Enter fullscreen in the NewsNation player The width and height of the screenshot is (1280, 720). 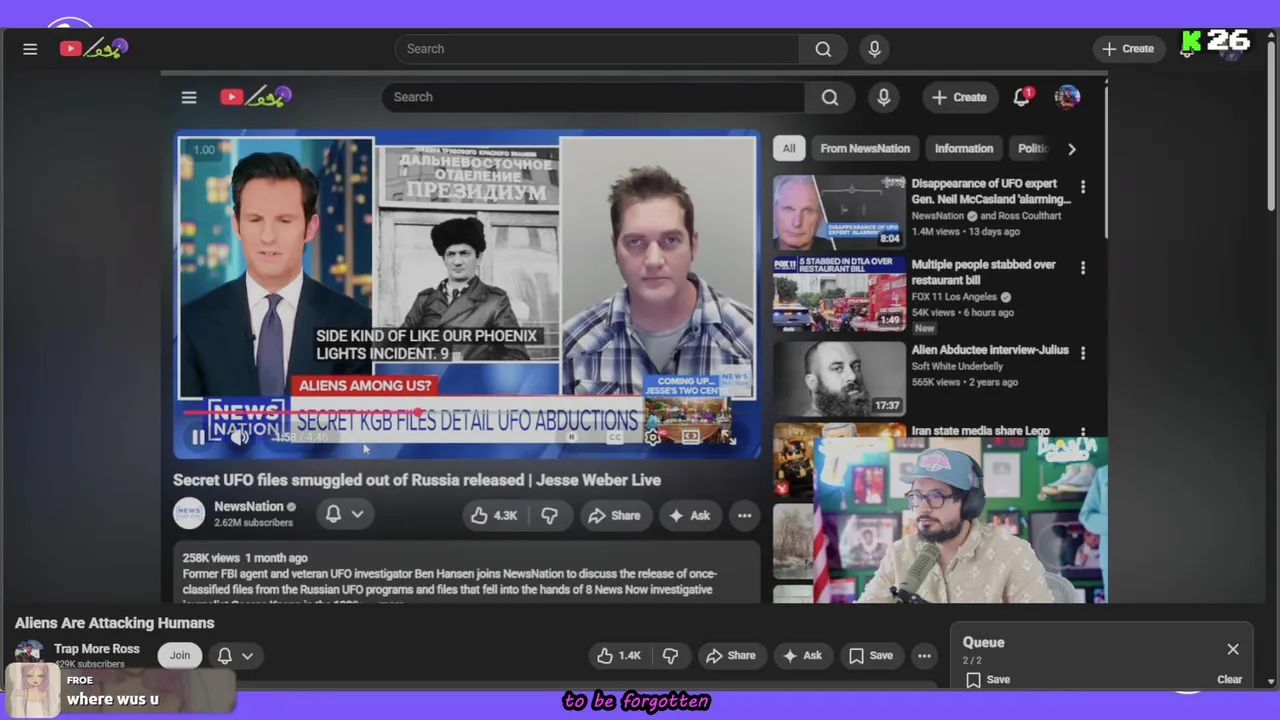tap(729, 437)
